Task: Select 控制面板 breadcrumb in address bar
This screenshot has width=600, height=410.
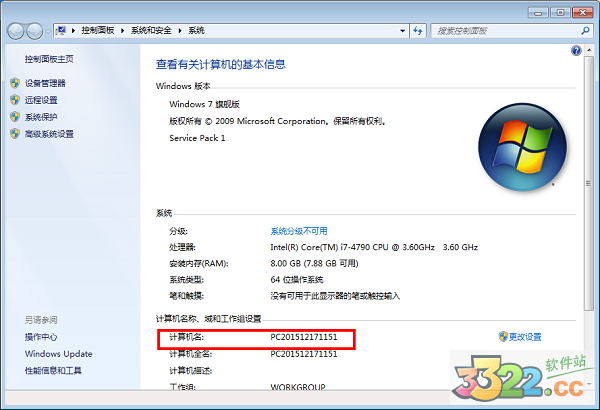Action: coord(98,31)
